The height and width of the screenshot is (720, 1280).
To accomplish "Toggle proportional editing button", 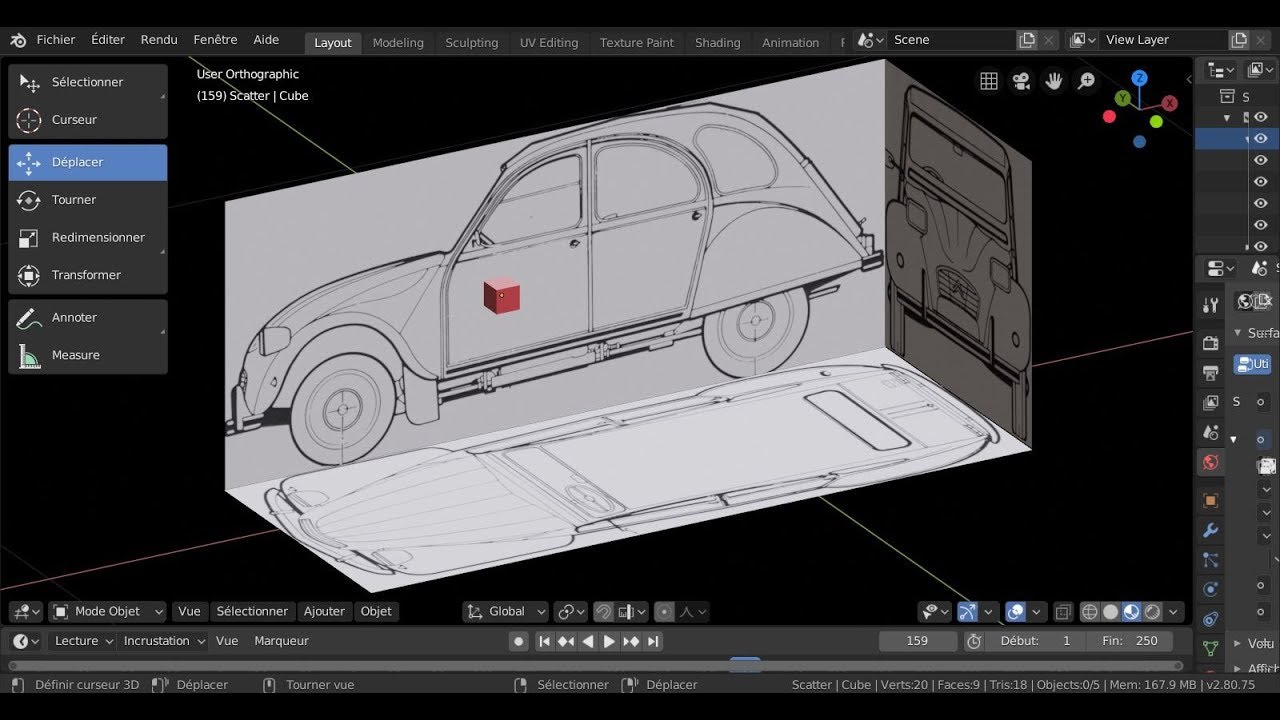I will click(x=664, y=612).
